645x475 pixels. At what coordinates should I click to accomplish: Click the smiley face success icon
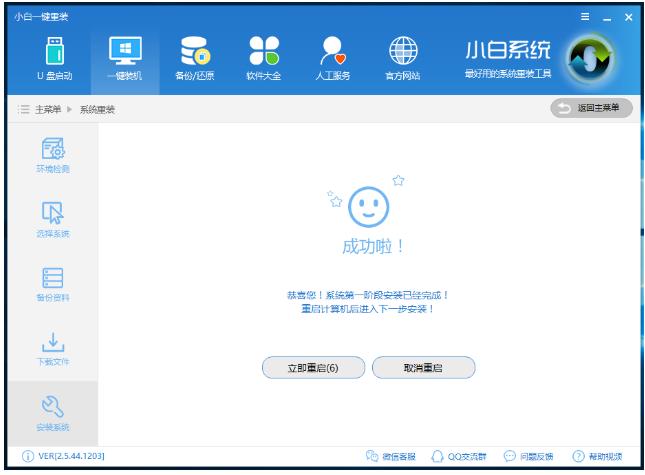368,206
